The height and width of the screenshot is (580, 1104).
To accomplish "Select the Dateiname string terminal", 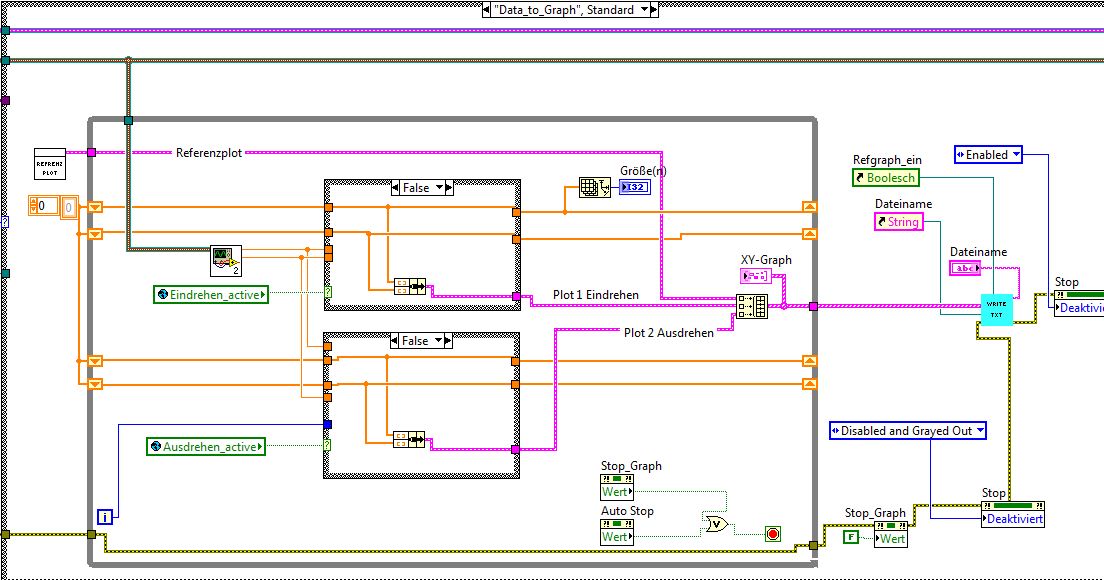I will coord(965,268).
